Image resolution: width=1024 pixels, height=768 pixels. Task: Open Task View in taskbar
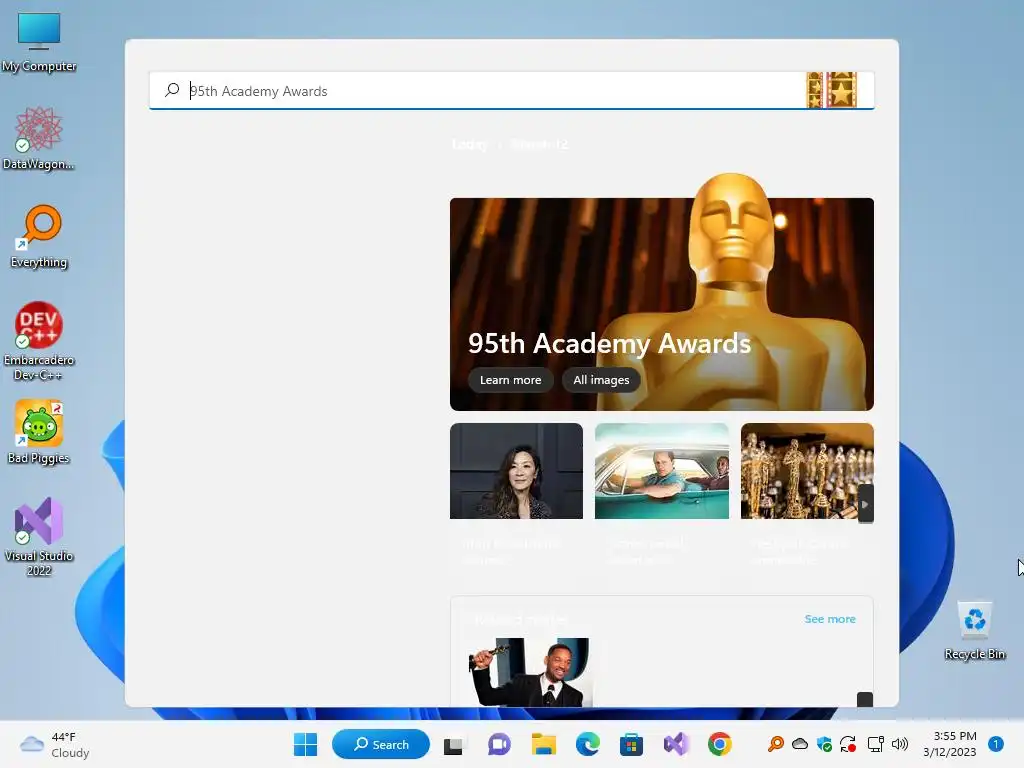pyautogui.click(x=454, y=744)
